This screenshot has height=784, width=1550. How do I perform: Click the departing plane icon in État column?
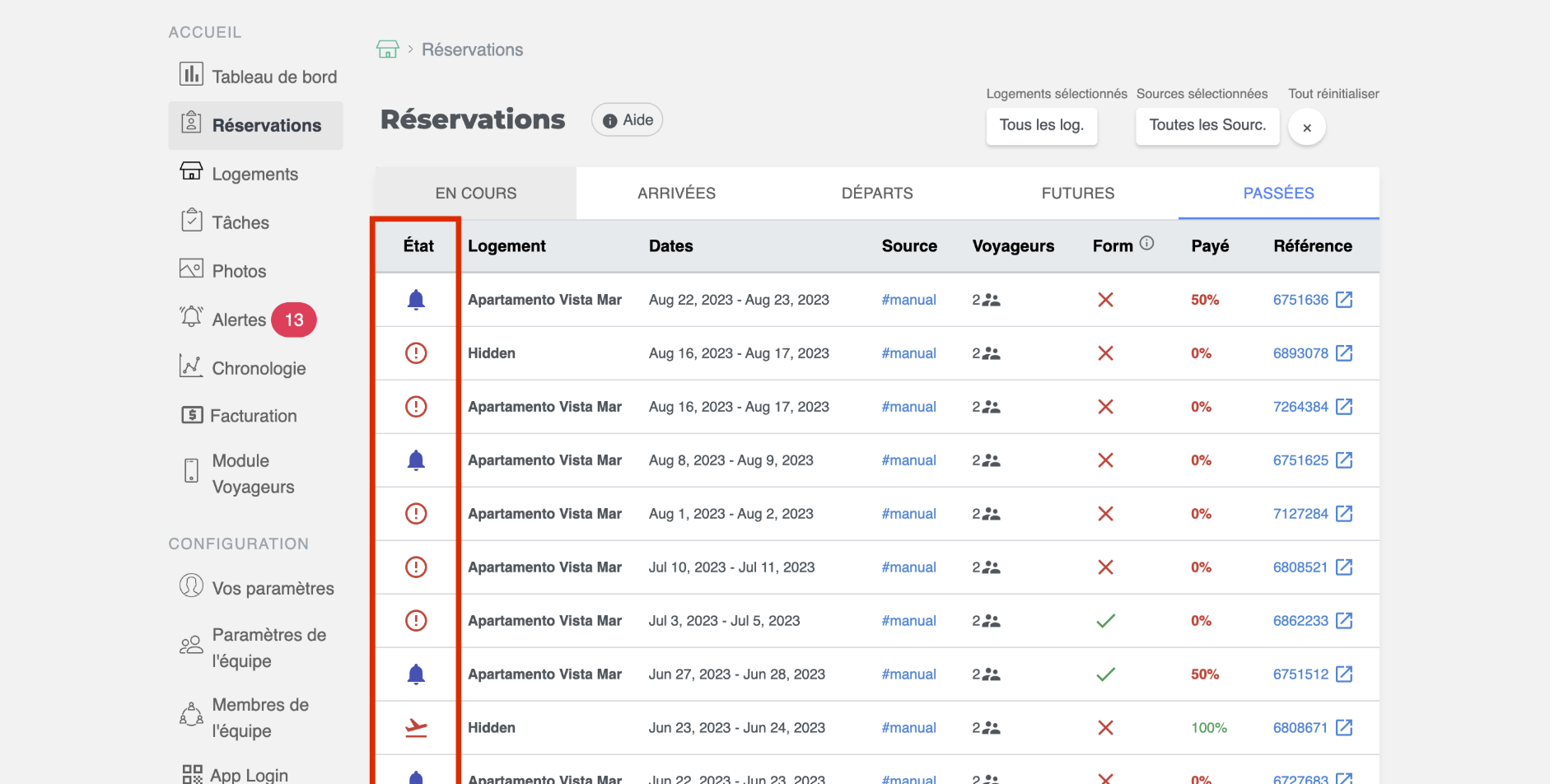pyautogui.click(x=416, y=728)
